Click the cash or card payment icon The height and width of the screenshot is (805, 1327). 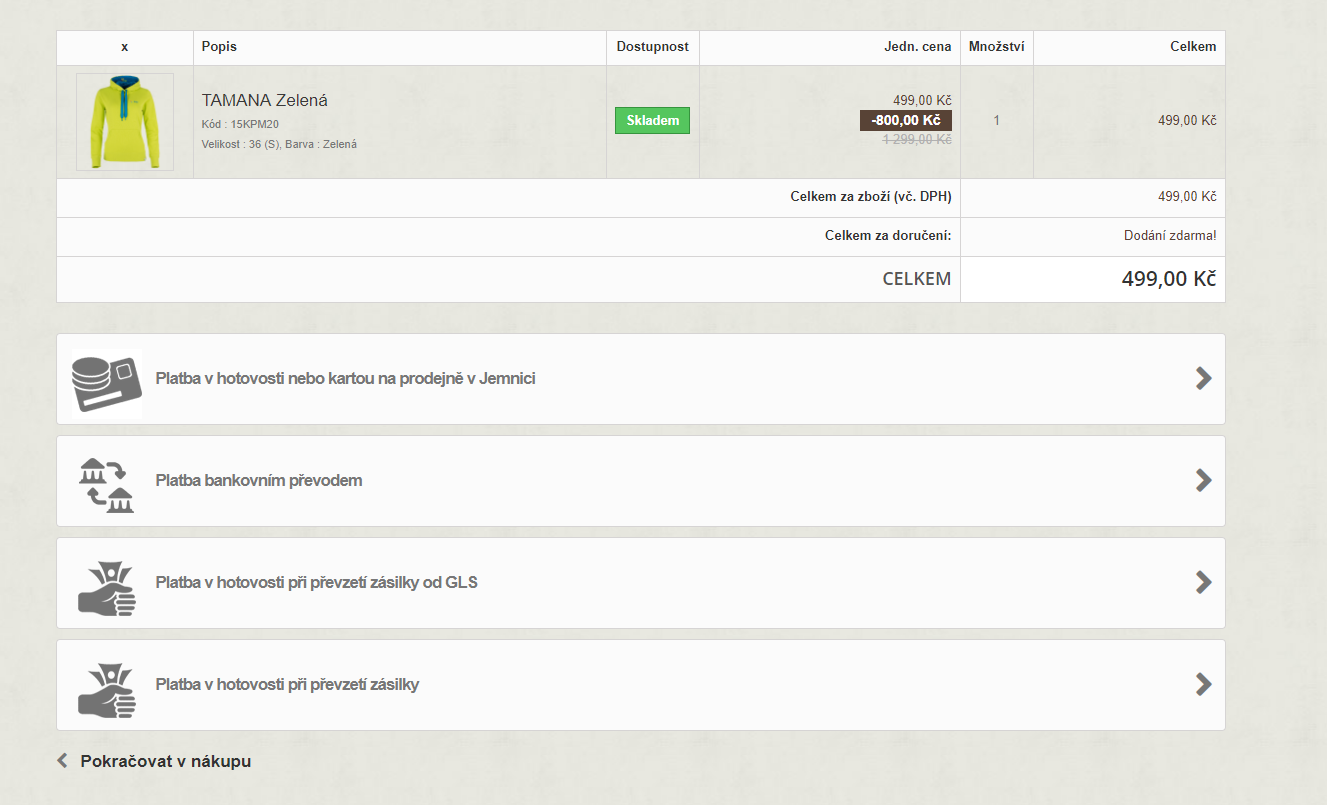tap(106, 383)
